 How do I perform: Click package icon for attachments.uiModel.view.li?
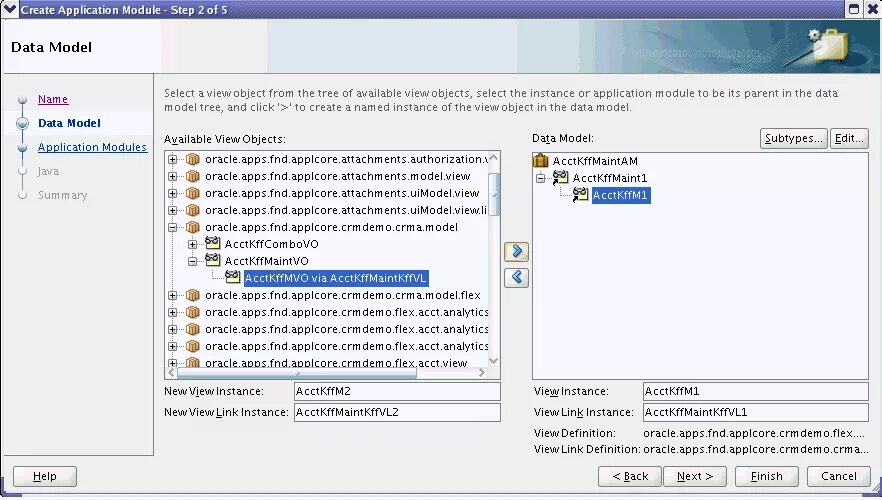click(193, 210)
